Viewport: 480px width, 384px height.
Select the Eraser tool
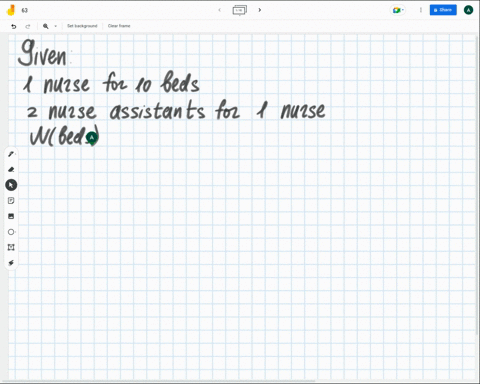[11, 169]
